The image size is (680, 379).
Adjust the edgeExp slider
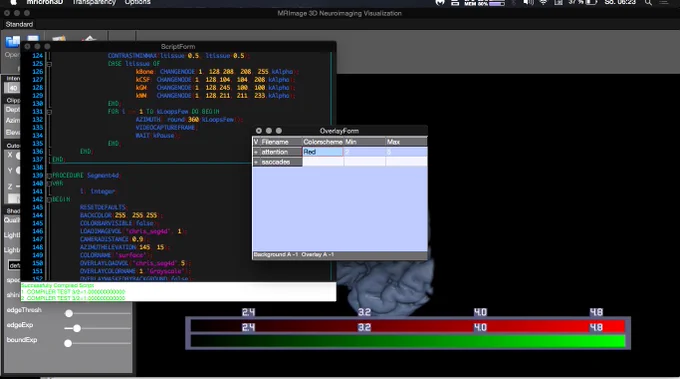(77, 328)
